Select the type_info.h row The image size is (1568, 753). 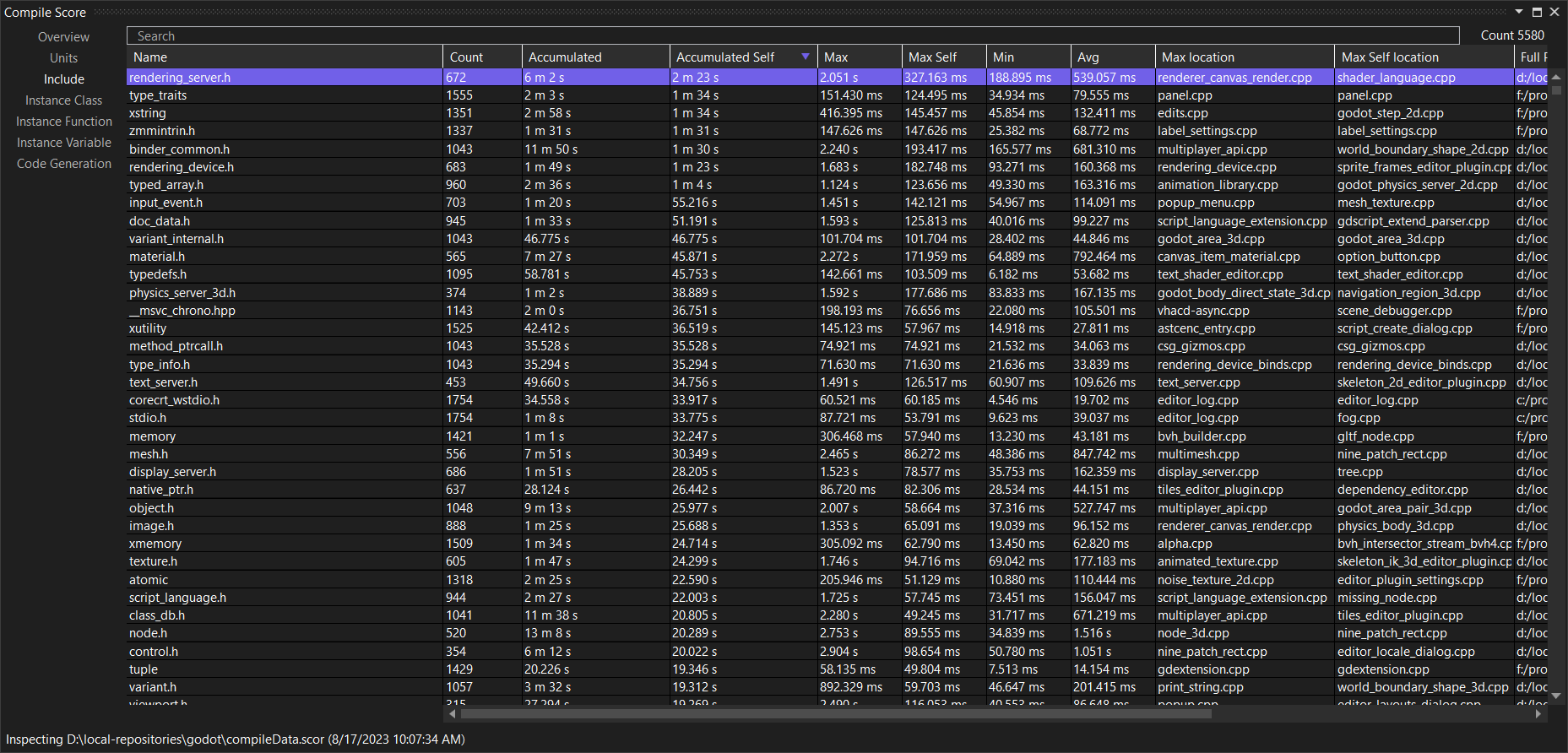(x=838, y=365)
